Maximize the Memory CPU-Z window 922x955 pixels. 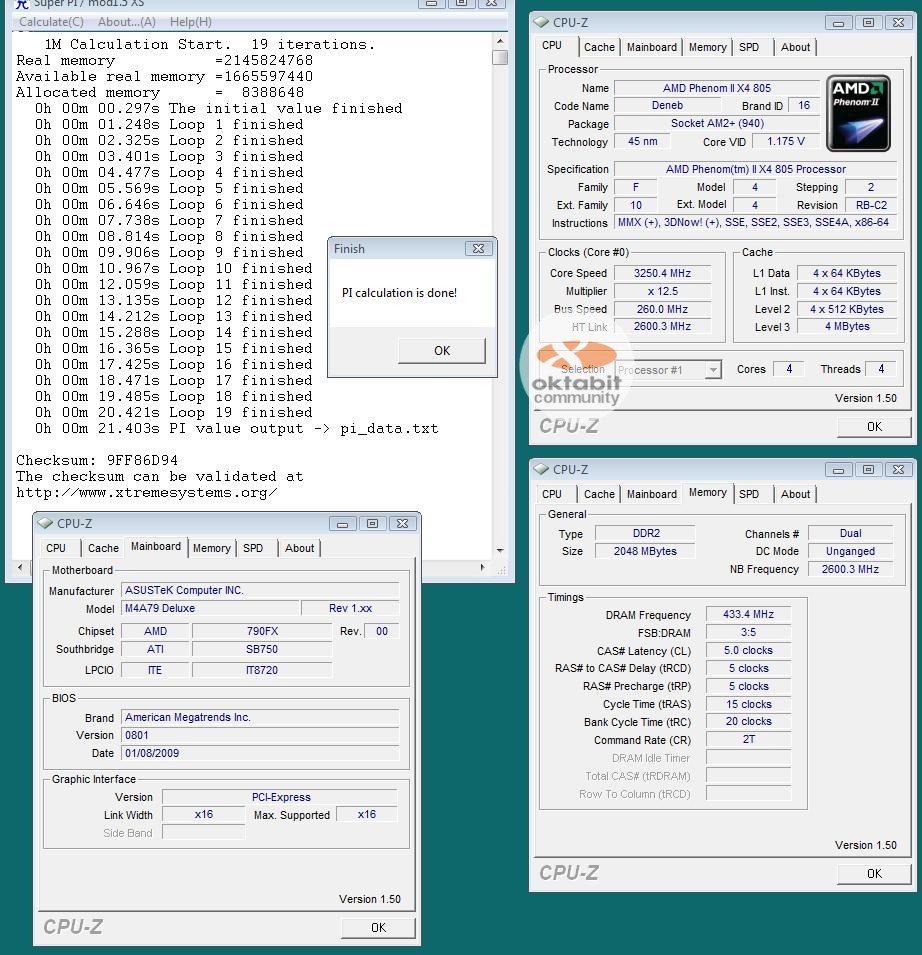[868, 470]
